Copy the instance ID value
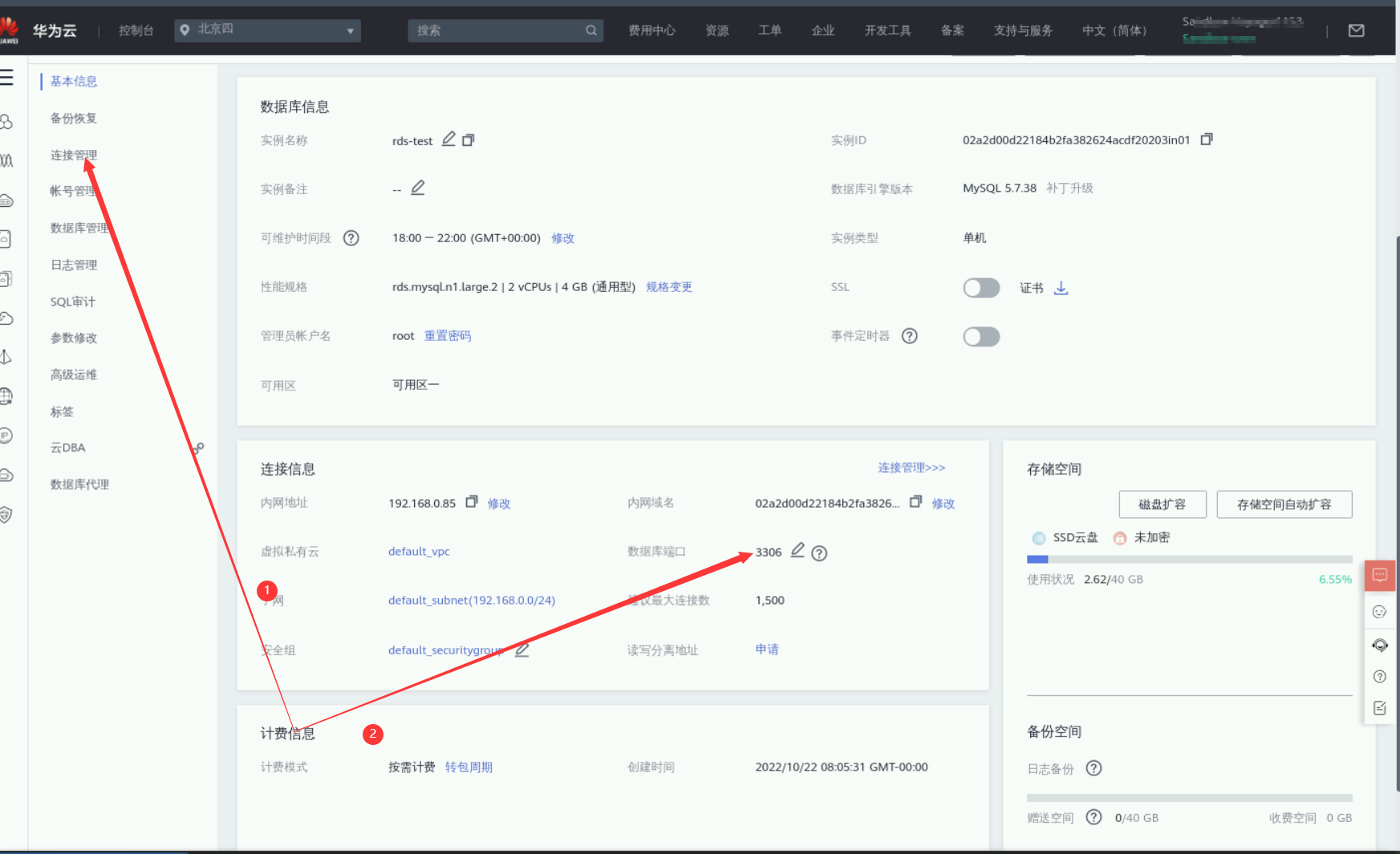Image resolution: width=1400 pixels, height=854 pixels. coord(1207,140)
